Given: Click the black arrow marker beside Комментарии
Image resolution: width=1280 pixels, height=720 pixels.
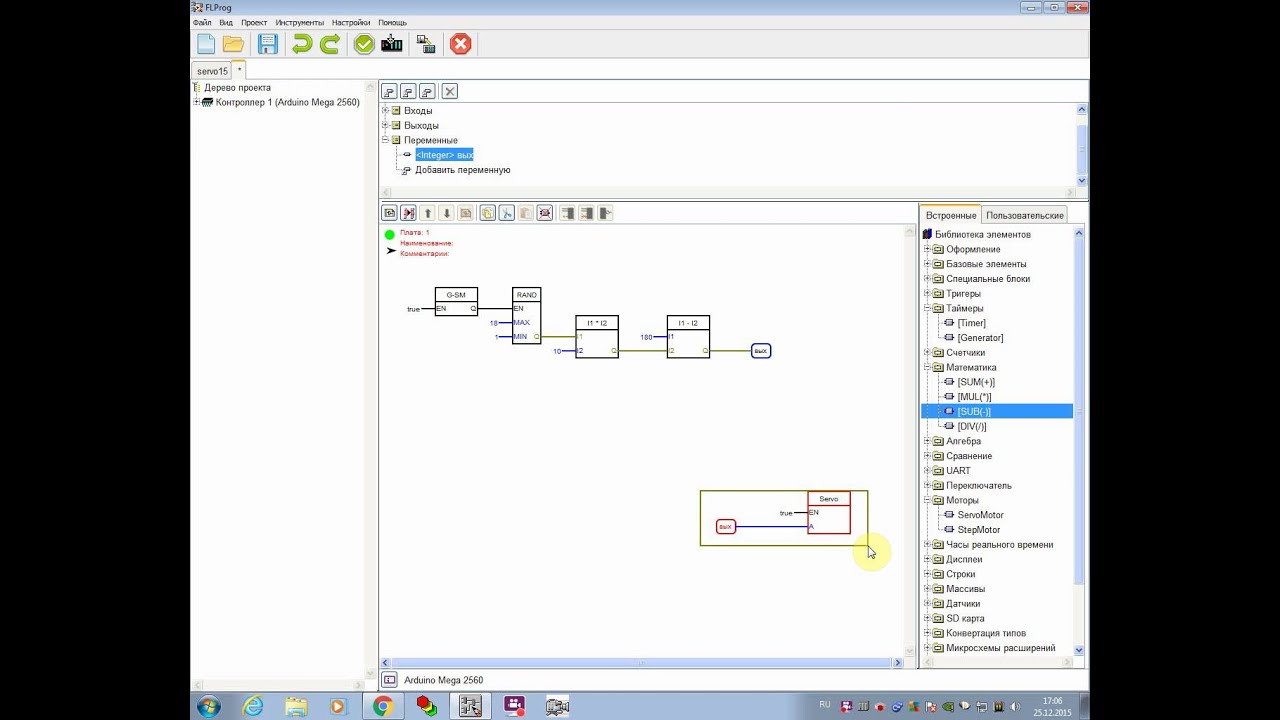Looking at the screenshot, I should pyautogui.click(x=391, y=251).
